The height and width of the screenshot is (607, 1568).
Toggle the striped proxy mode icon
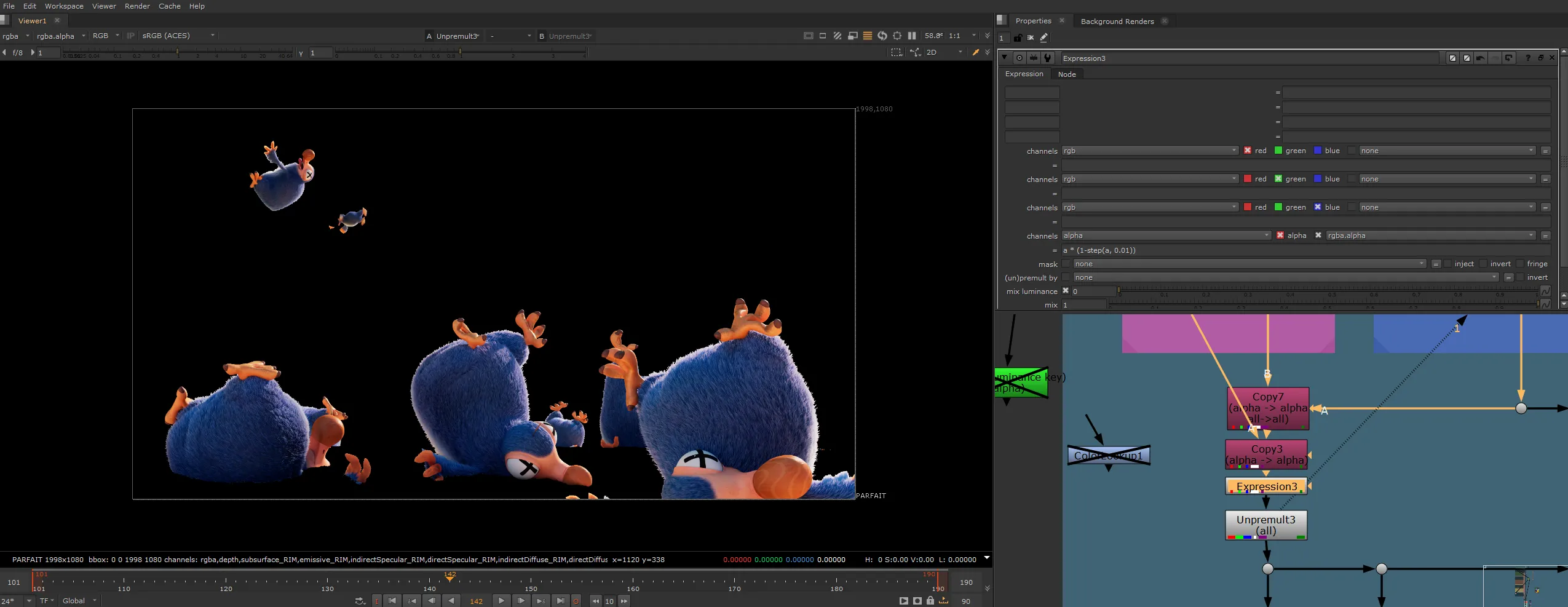[x=837, y=36]
